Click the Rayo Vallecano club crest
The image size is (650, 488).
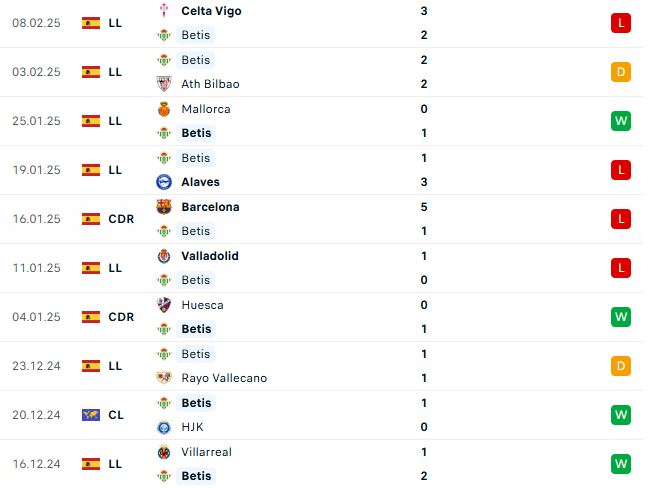pos(164,378)
